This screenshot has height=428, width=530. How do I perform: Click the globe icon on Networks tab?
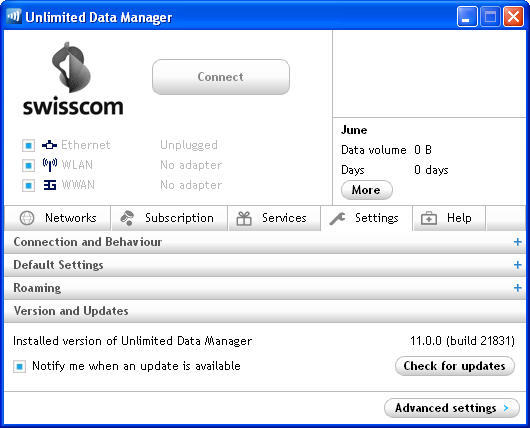tap(27, 218)
